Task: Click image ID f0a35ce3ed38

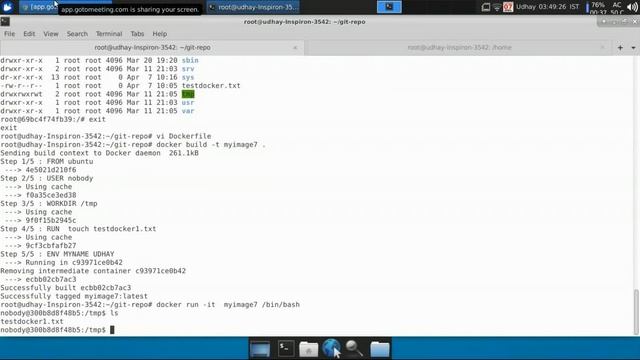Action: pos(51,196)
